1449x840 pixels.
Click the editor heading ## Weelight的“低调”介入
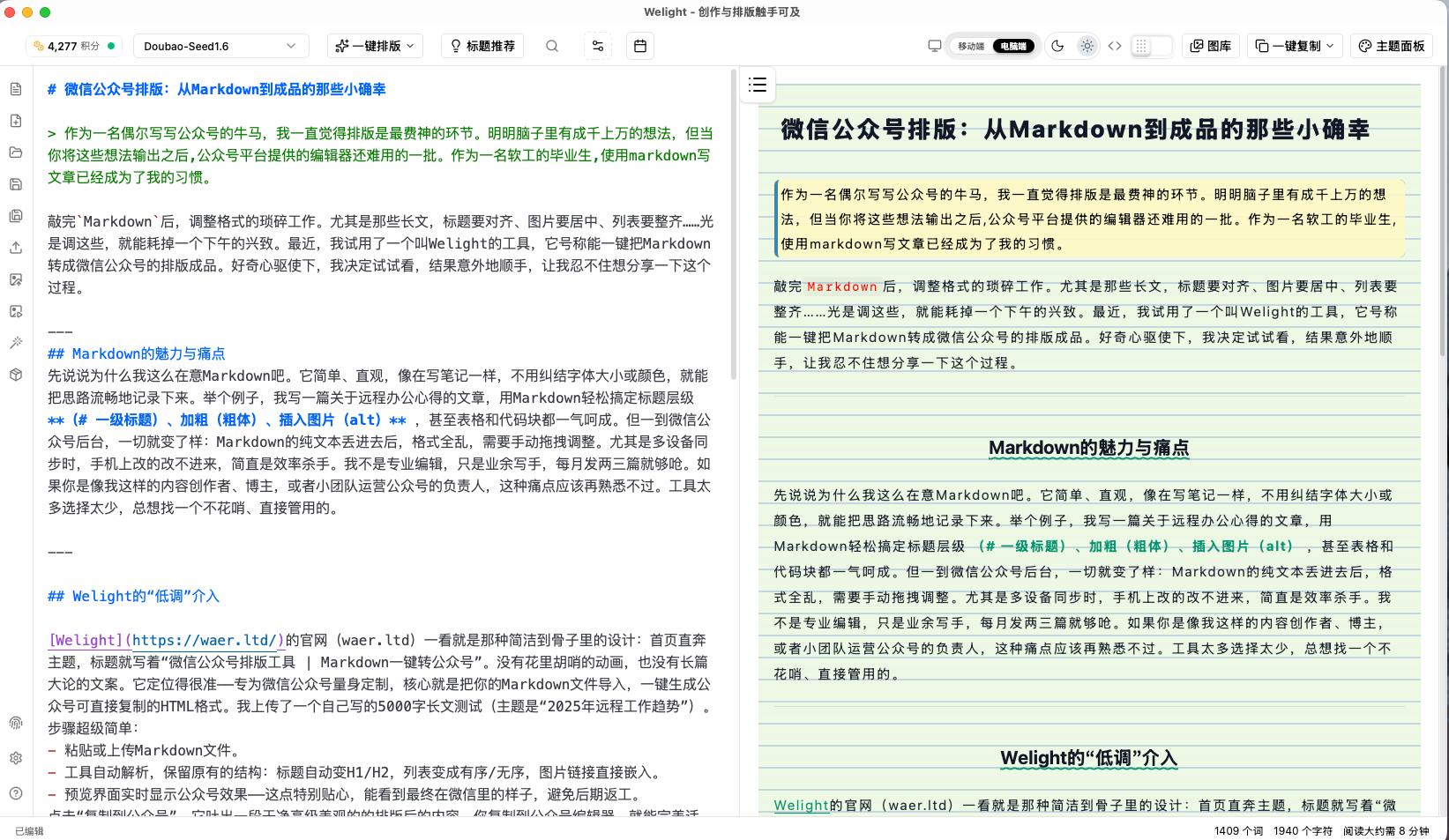(133, 596)
